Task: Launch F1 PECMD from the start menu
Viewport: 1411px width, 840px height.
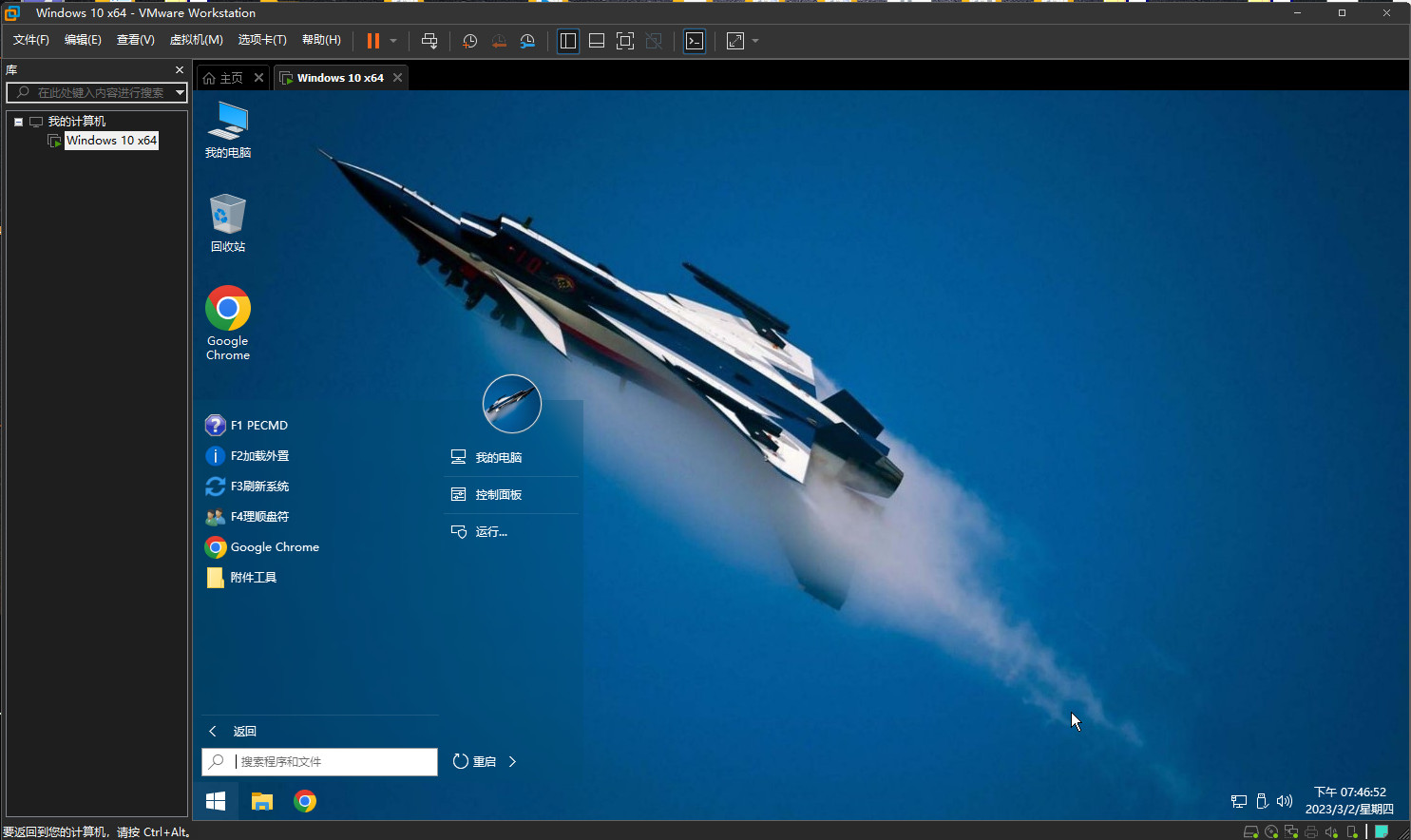Action: (x=247, y=426)
